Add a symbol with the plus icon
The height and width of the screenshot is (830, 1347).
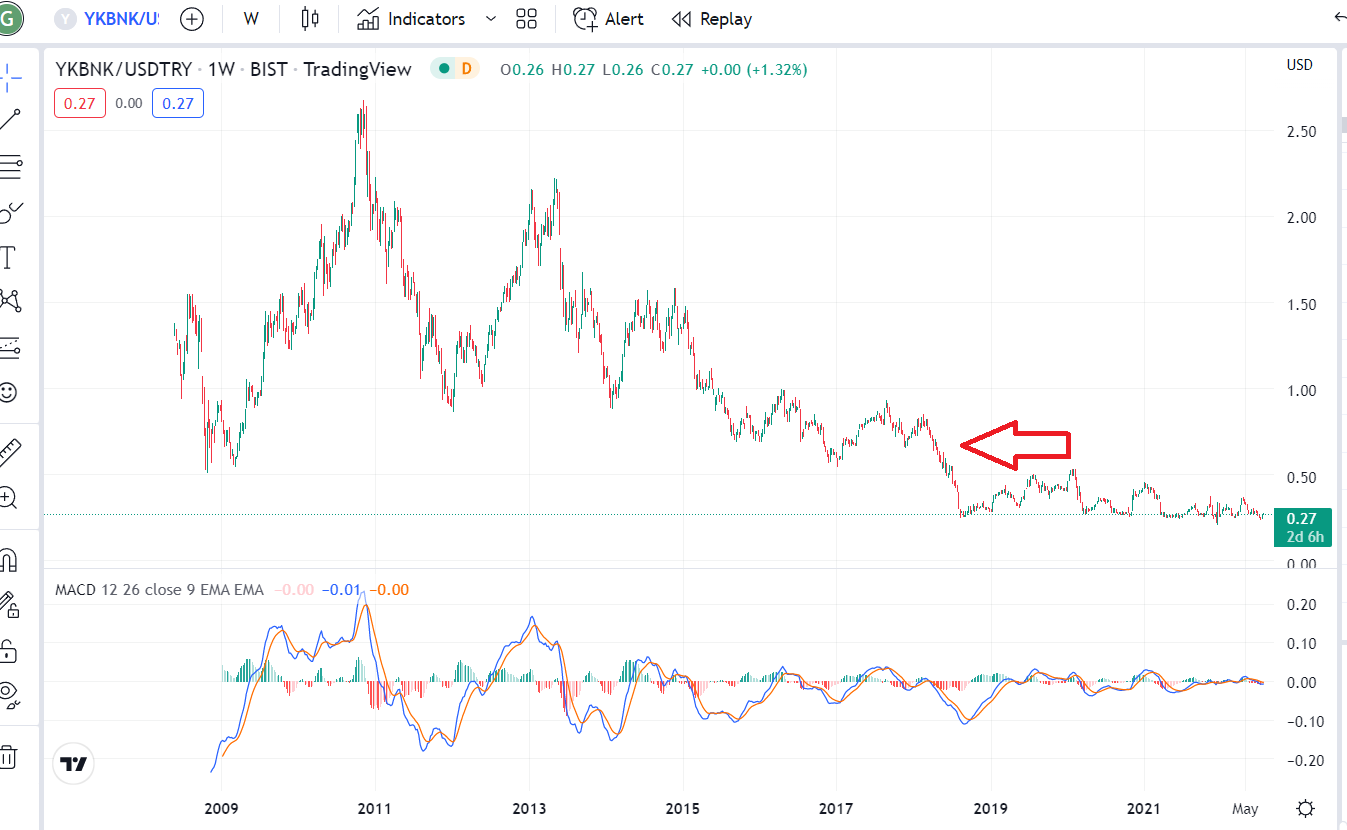[191, 19]
